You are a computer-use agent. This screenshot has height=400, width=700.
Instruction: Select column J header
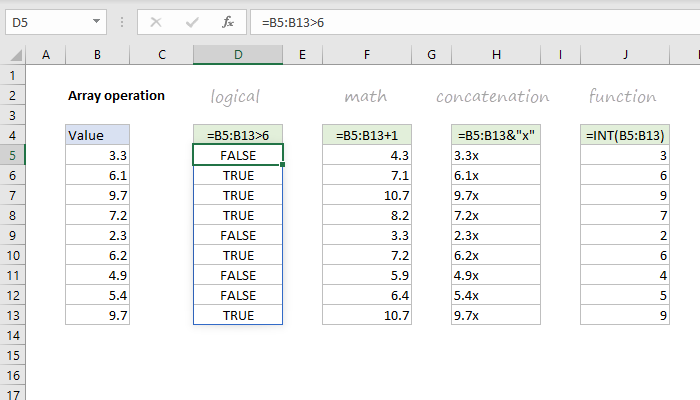624,53
